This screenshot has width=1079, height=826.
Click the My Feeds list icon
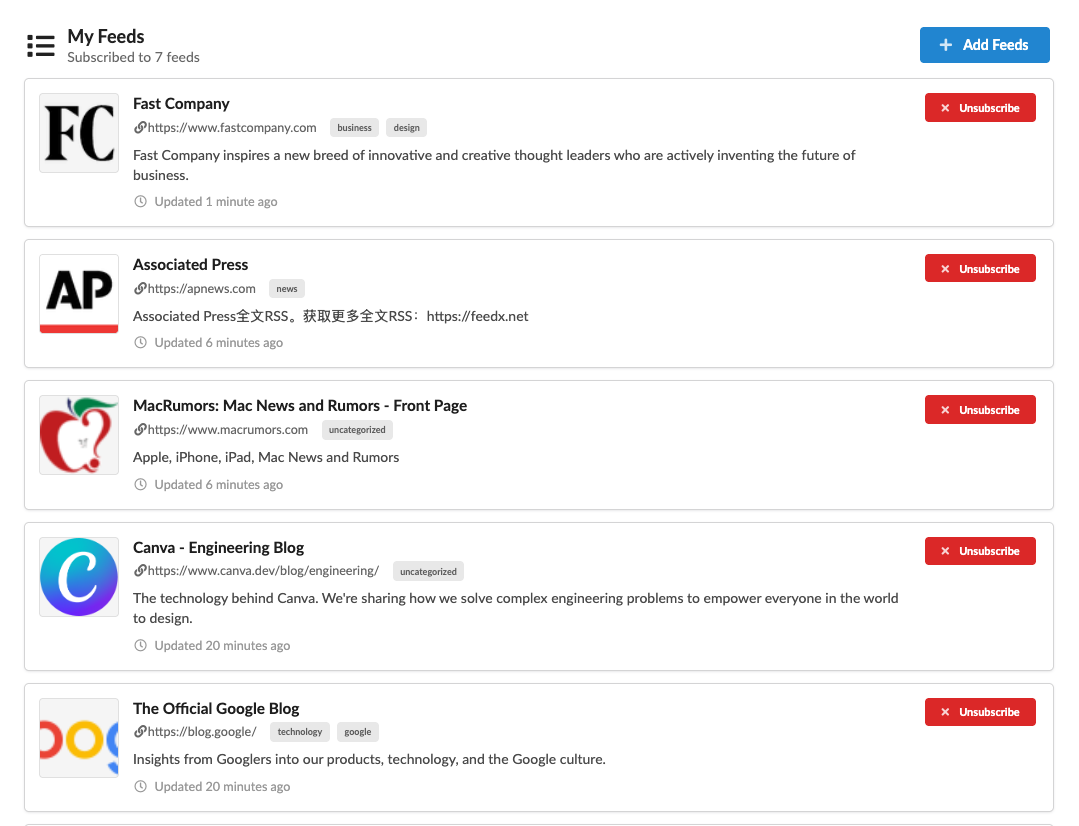coord(40,45)
